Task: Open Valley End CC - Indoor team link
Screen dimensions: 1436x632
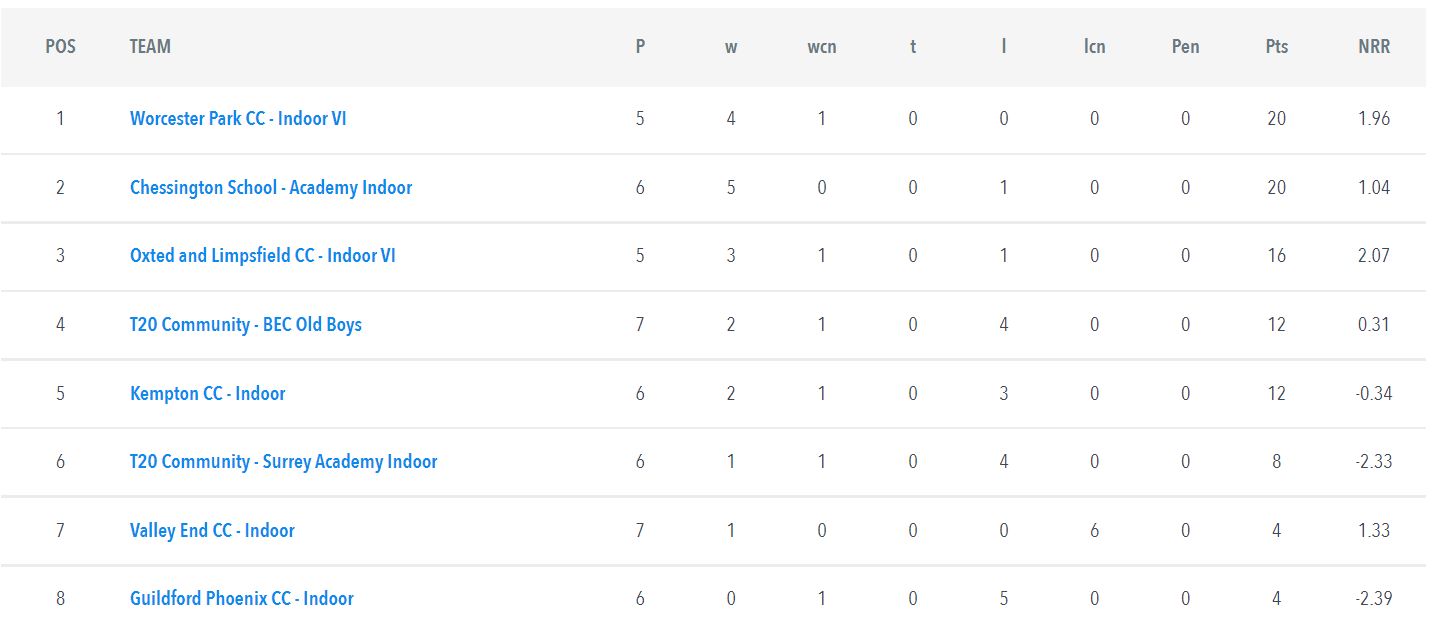Action: click(212, 530)
